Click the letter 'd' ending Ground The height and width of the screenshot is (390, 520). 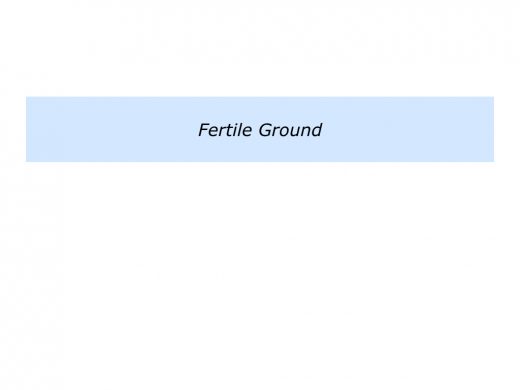[317, 130]
